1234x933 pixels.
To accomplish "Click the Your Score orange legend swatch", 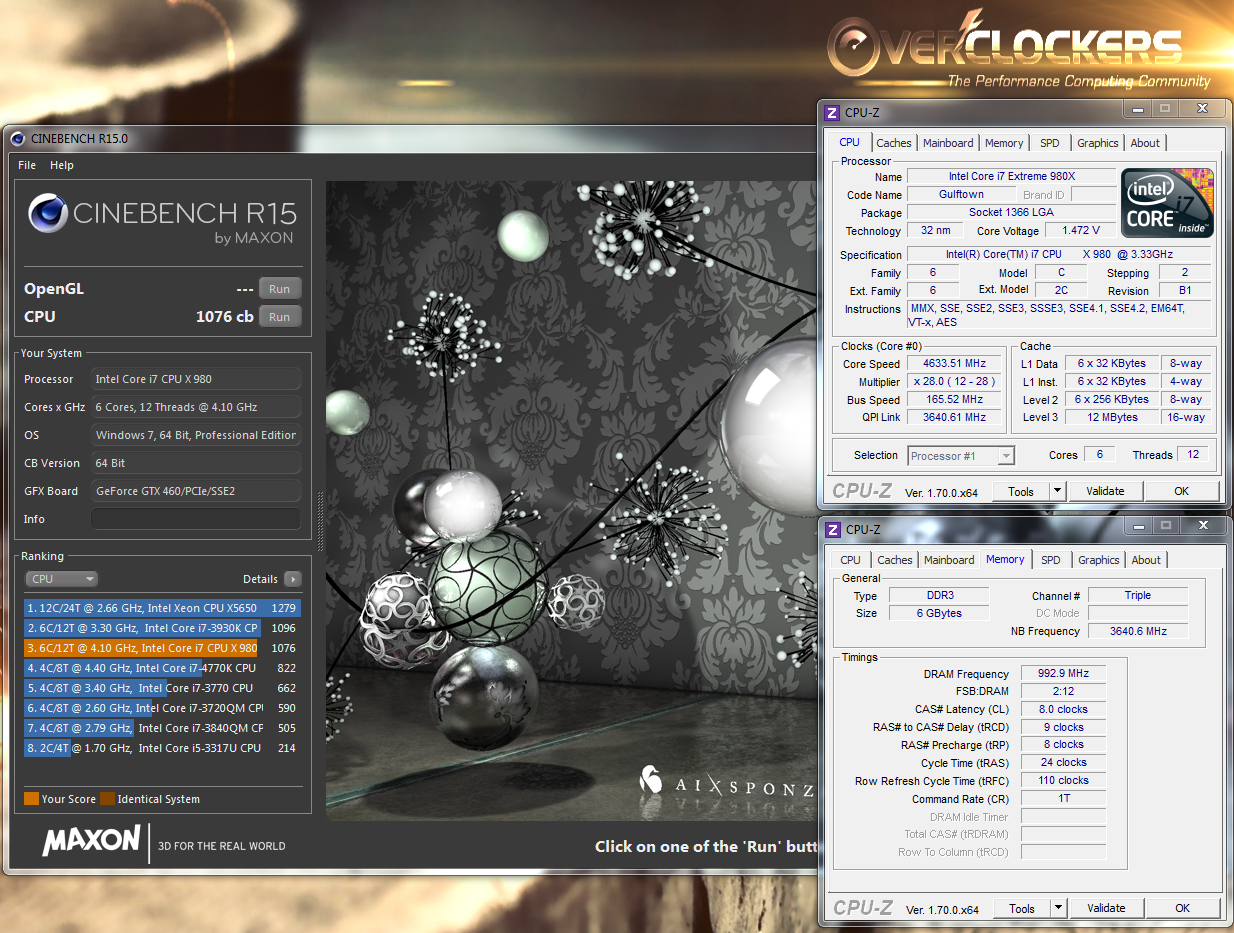I will [x=31, y=799].
